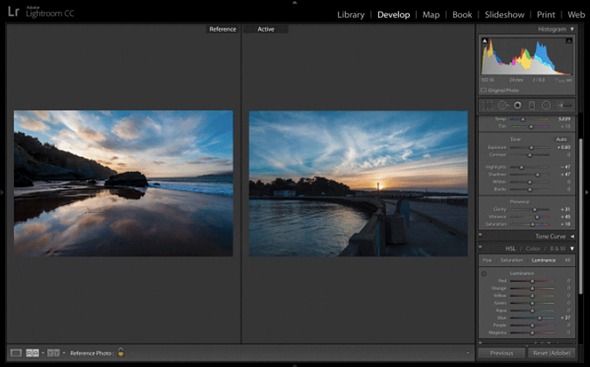Switch to Loupe view icon
590x367 pixels.
click(x=16, y=353)
